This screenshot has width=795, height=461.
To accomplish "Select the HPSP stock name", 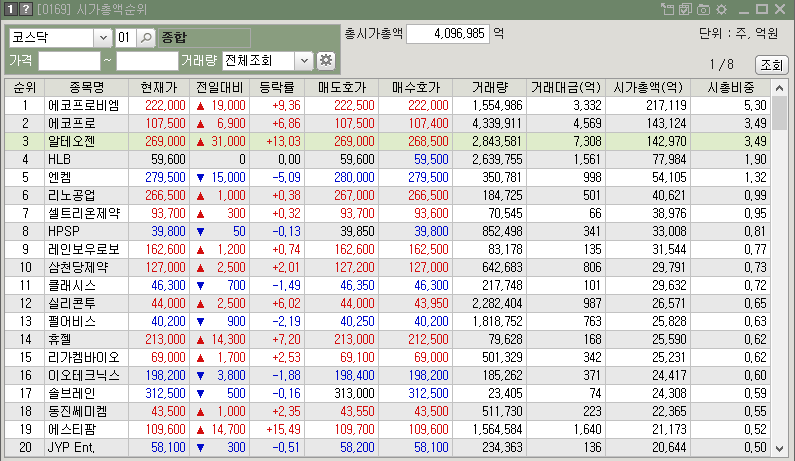I will coord(64,232).
